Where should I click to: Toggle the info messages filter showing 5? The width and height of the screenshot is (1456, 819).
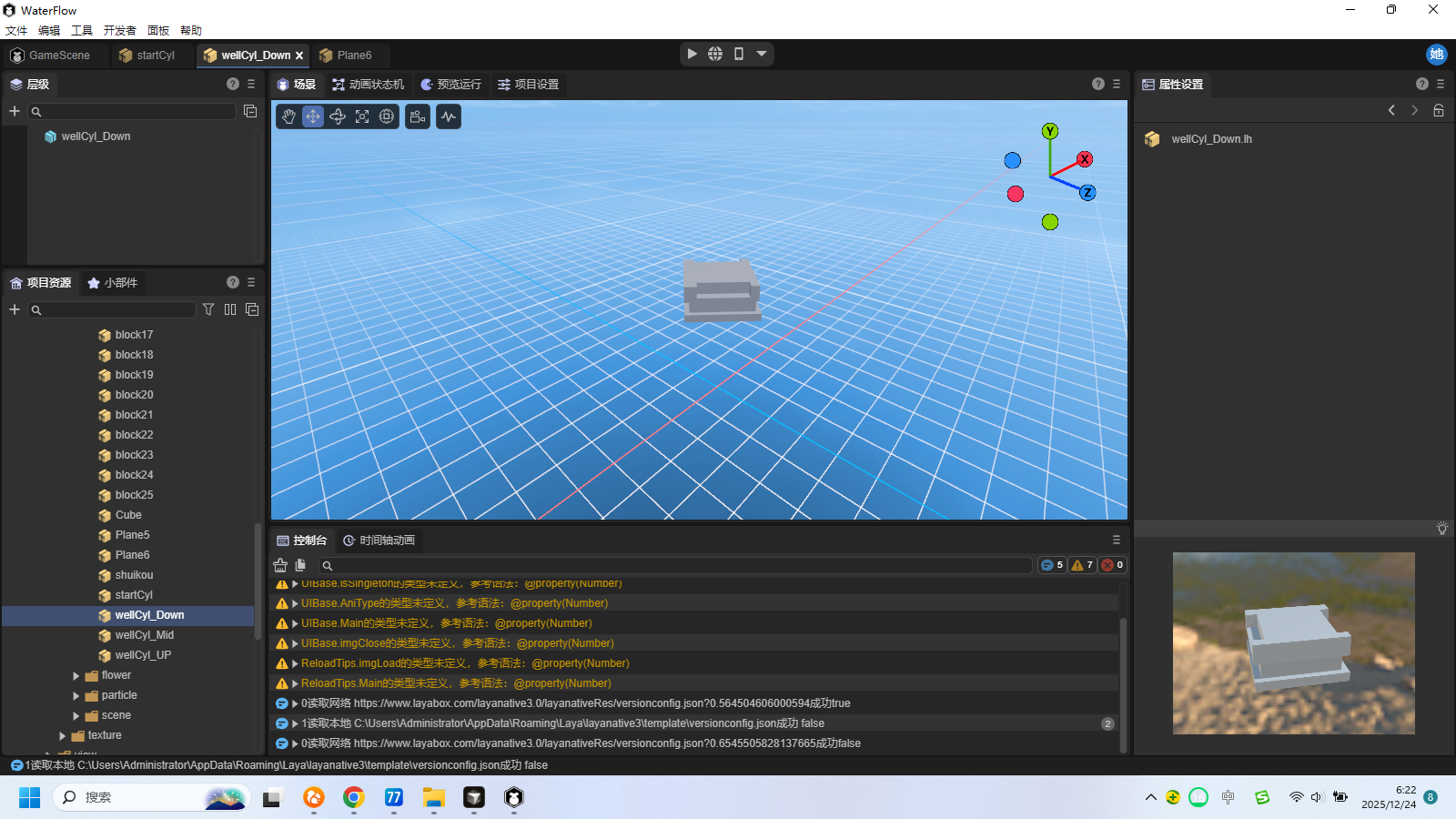coord(1051,565)
